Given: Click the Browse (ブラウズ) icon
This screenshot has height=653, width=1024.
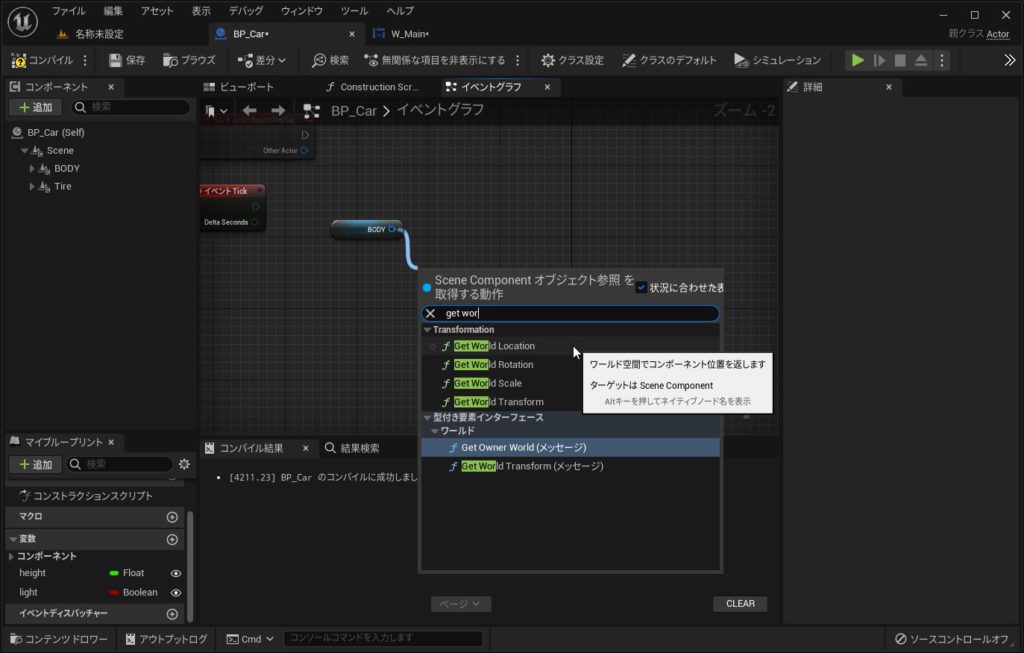Looking at the screenshot, I should pos(170,60).
